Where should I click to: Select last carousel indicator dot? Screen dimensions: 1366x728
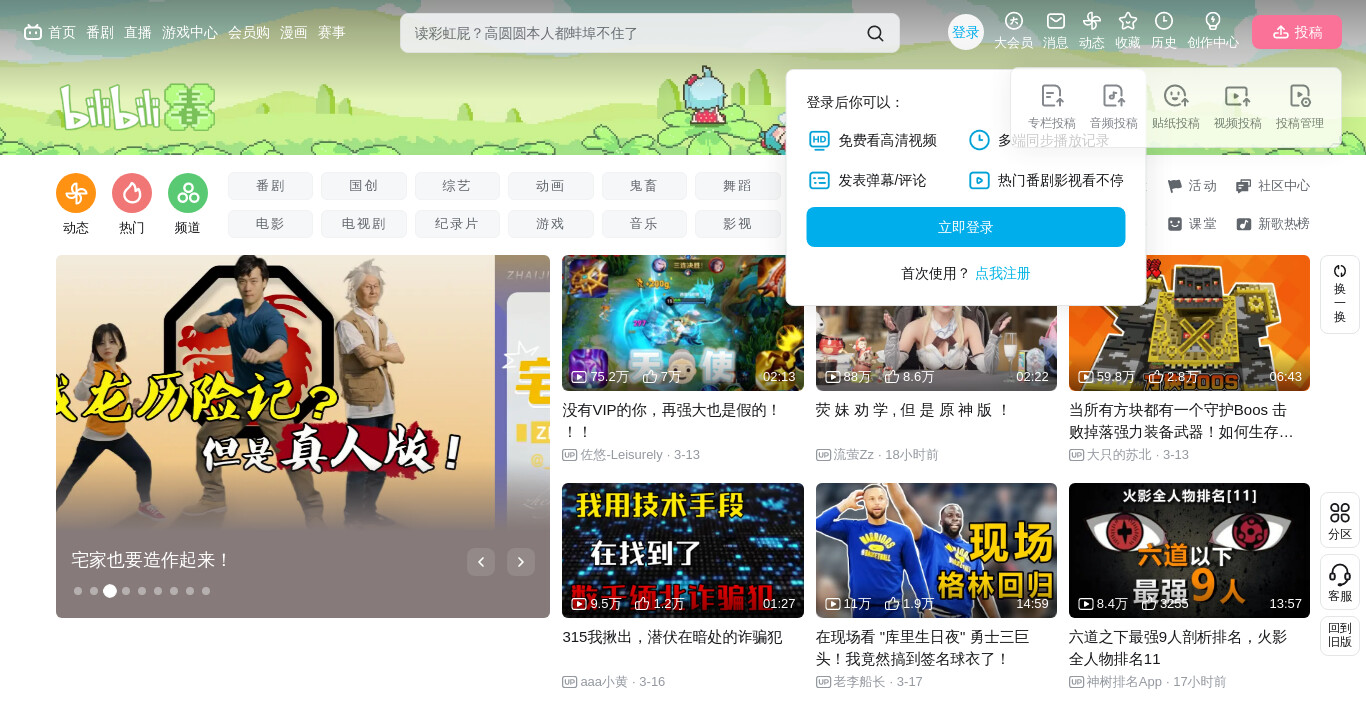206,591
